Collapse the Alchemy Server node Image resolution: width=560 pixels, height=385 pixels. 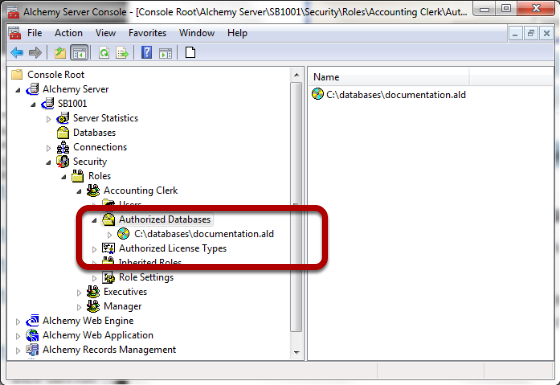tap(18, 90)
